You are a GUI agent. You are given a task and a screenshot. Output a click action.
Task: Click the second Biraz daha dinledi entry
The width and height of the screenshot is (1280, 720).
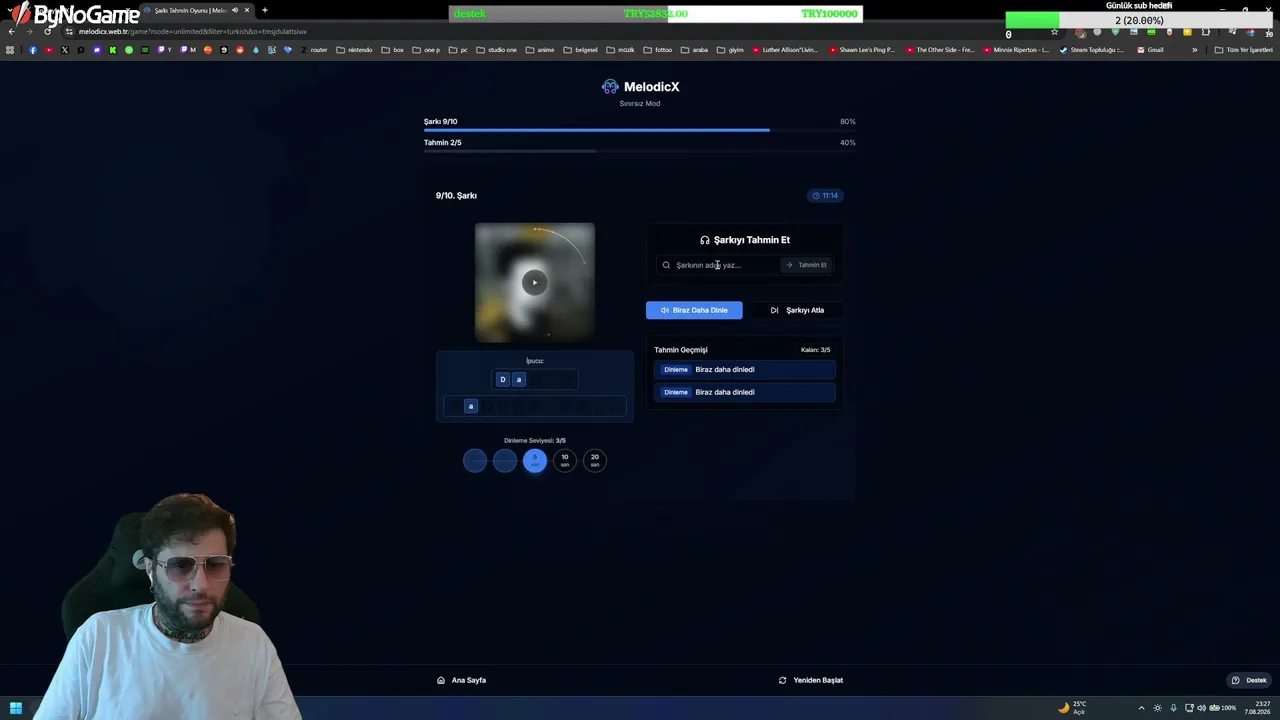744,392
